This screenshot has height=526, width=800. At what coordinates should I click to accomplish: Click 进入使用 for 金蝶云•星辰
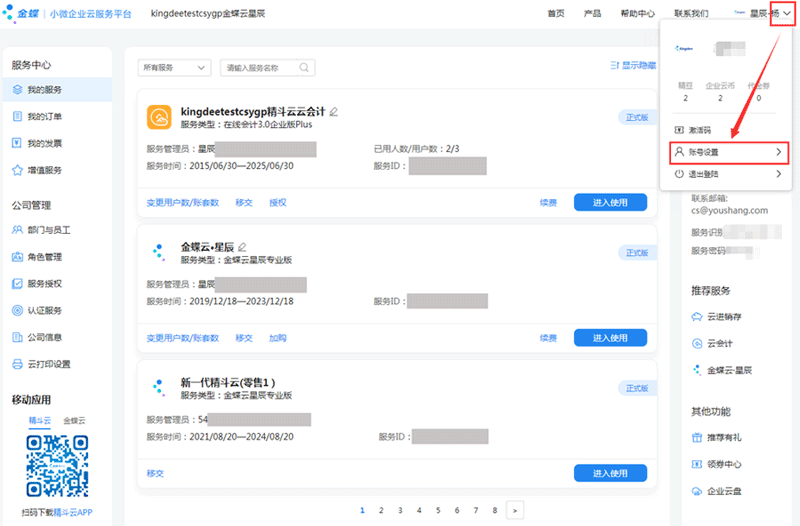(610, 338)
